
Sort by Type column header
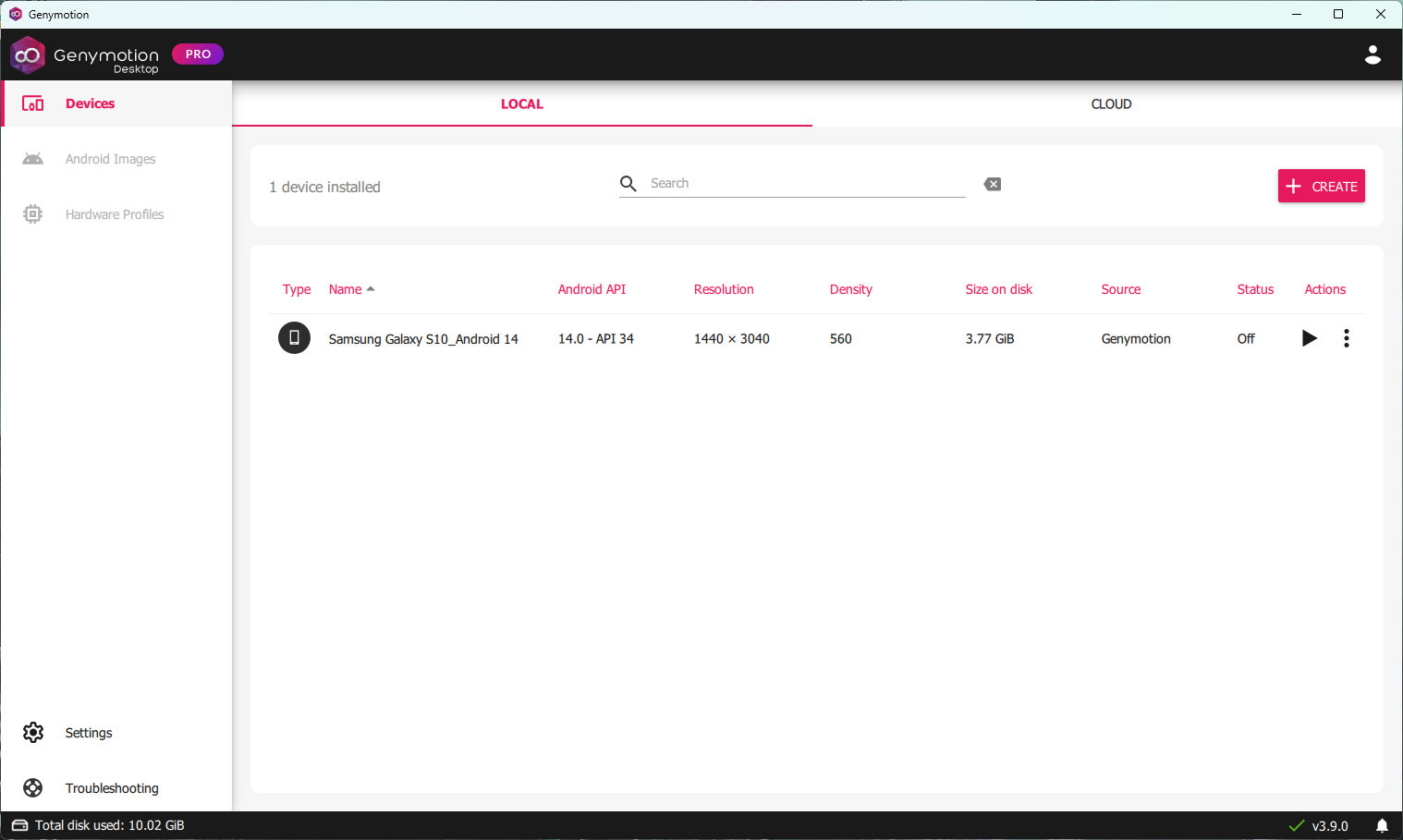point(297,289)
